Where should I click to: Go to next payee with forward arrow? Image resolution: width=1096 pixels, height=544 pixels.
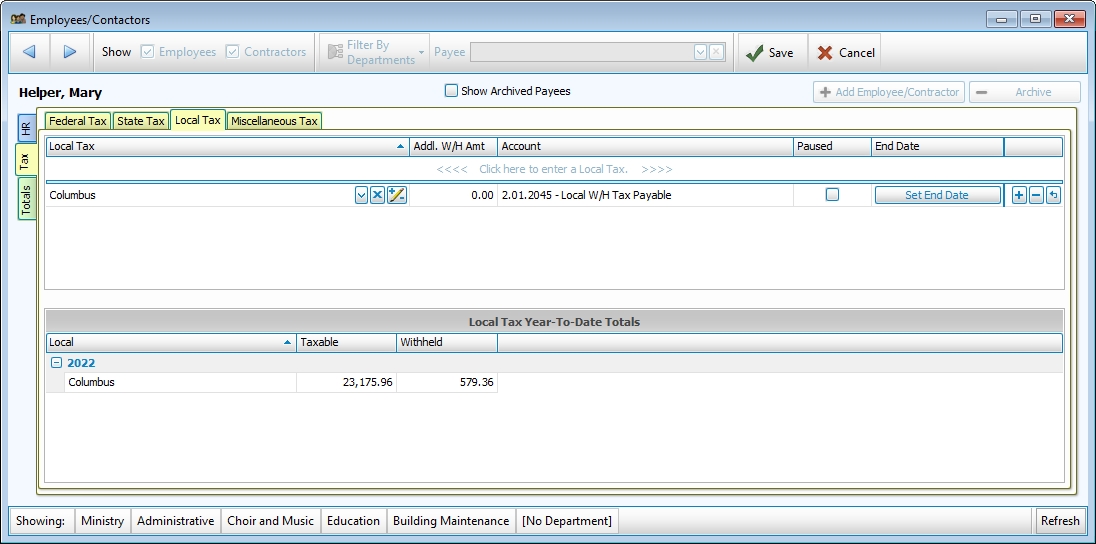point(70,52)
